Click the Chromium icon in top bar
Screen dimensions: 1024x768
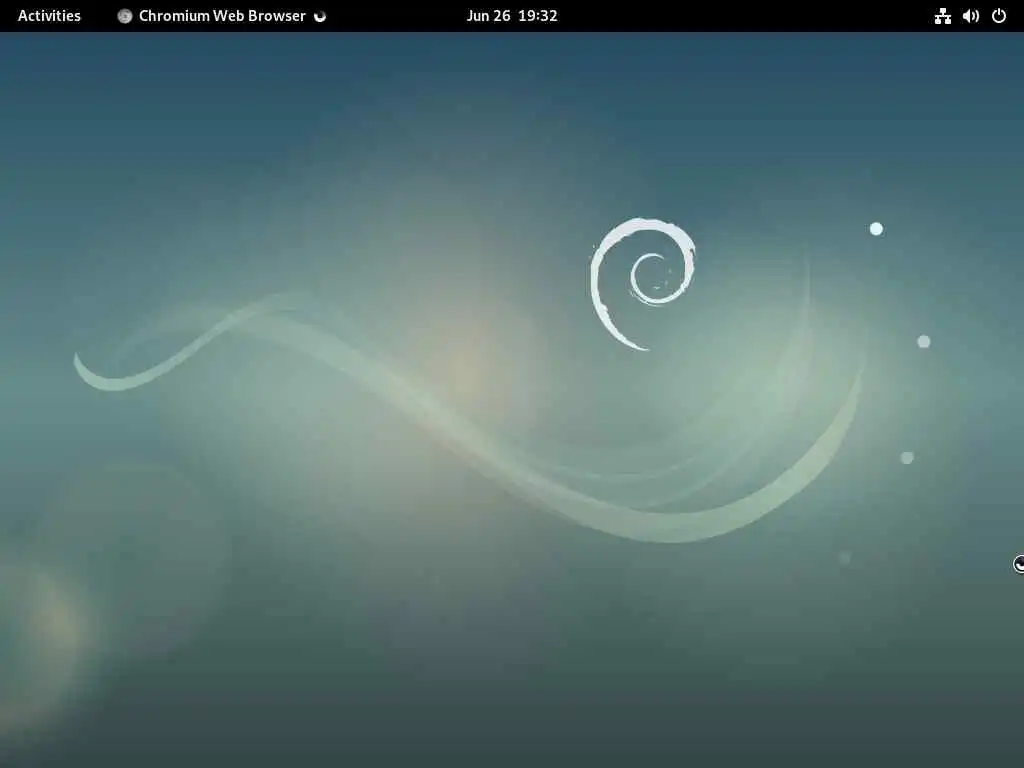pyautogui.click(x=125, y=16)
